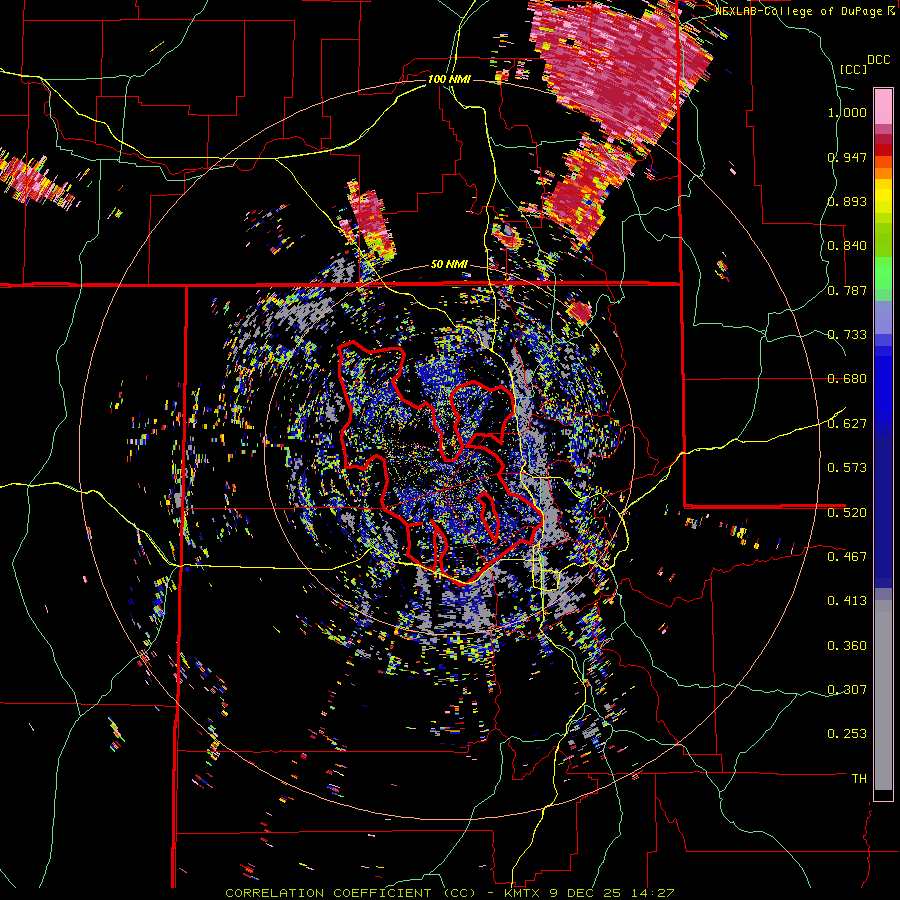900x900 pixels.
Task: Click the KMTX 9 DEC 25 14:27 timestamp
Action: coord(589,893)
